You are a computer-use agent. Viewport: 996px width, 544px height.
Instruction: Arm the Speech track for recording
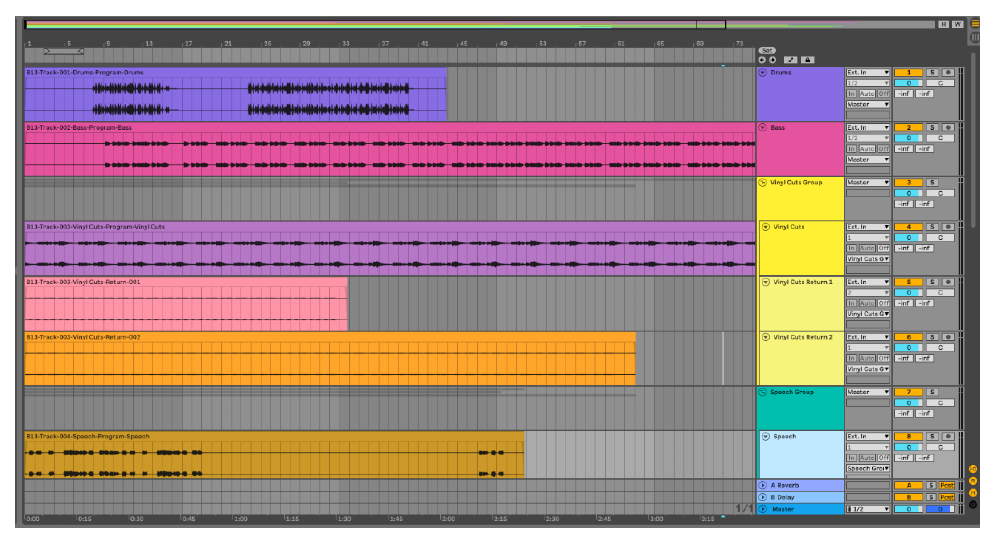point(948,437)
